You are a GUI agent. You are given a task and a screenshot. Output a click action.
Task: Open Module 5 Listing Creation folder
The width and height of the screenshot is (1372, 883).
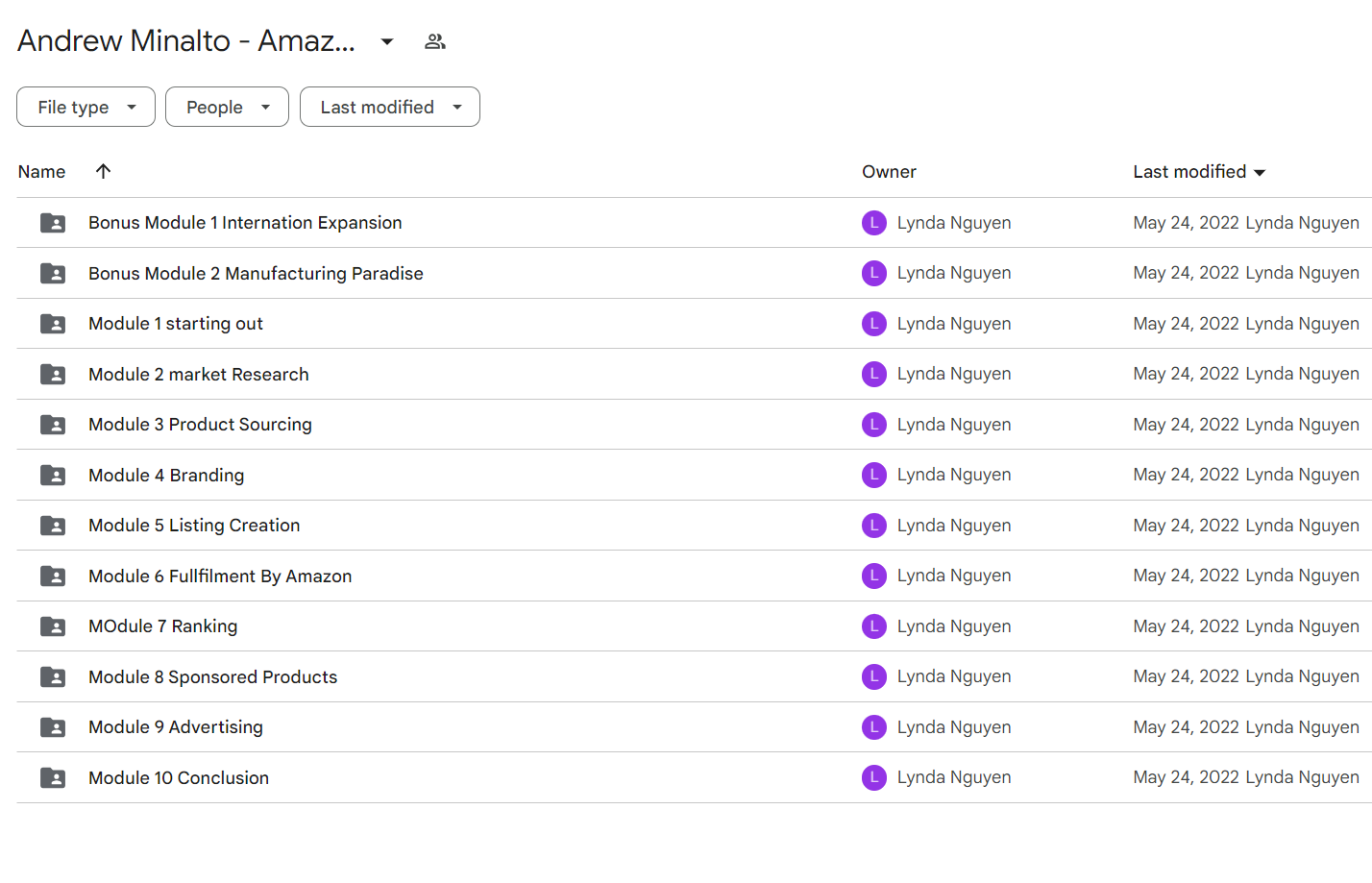(194, 526)
